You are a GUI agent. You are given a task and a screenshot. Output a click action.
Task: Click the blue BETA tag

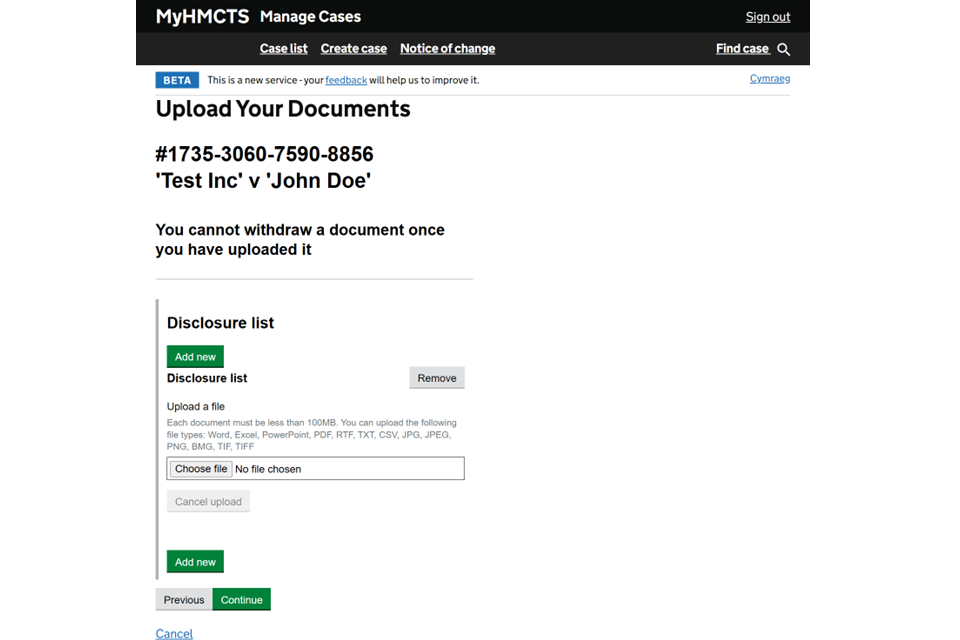(x=177, y=80)
